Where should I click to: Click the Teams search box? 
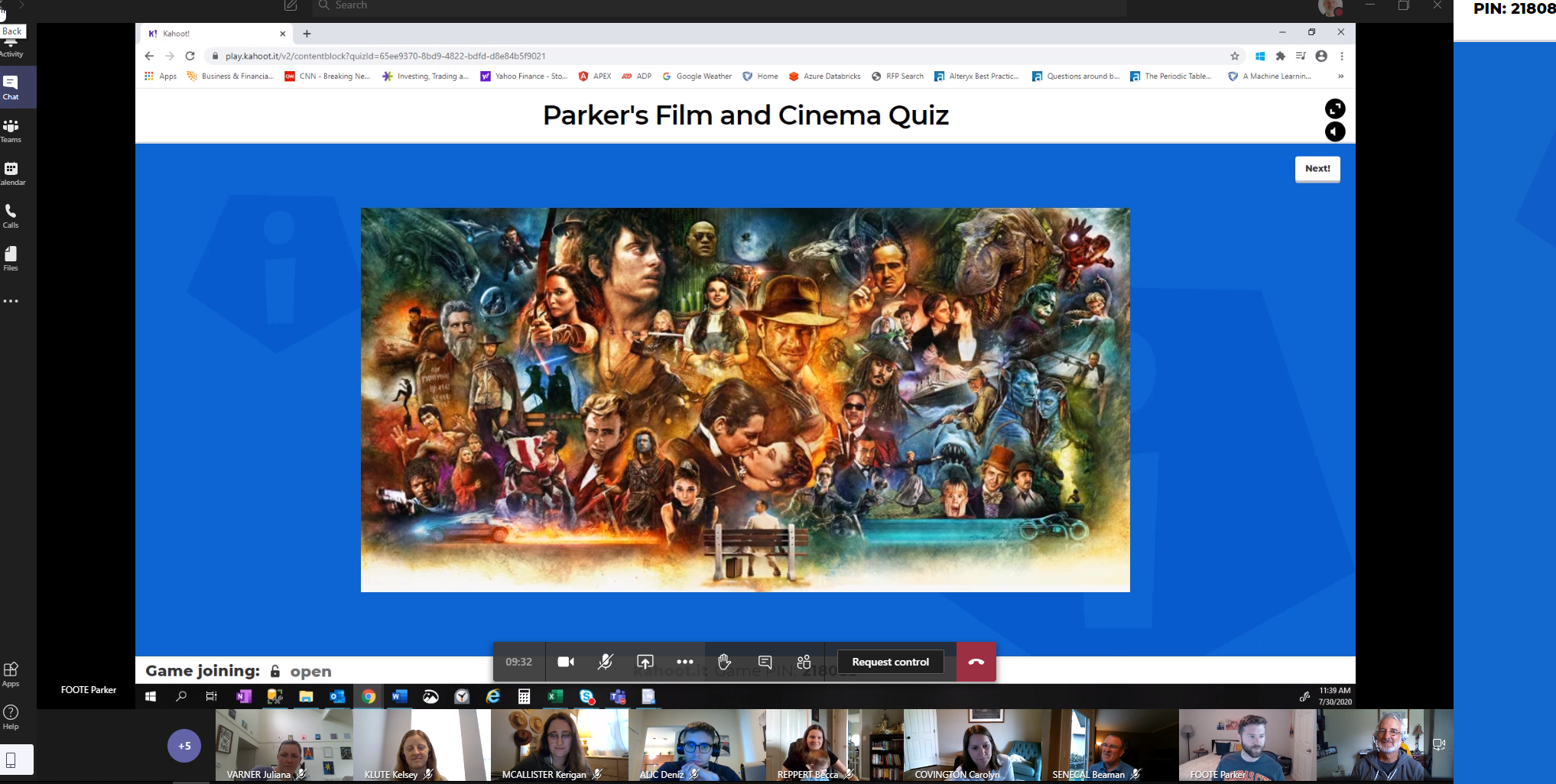click(x=719, y=6)
